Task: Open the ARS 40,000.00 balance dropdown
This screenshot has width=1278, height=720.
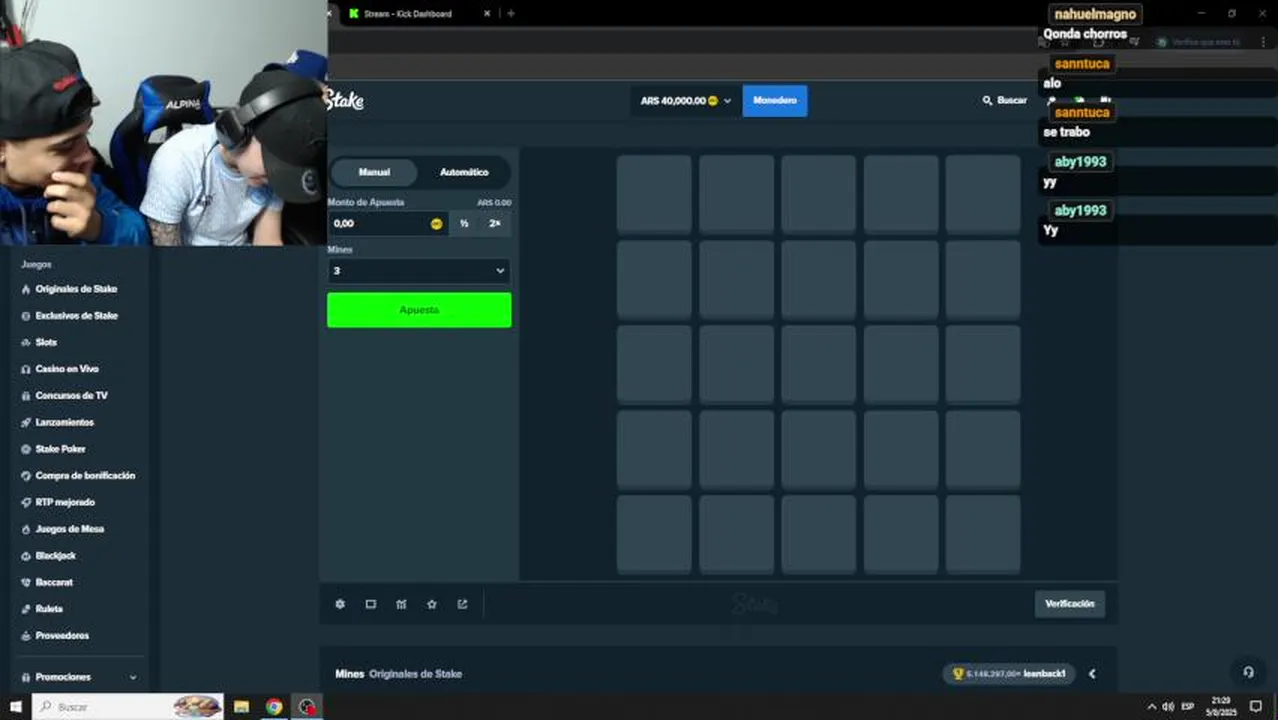Action: pos(686,101)
